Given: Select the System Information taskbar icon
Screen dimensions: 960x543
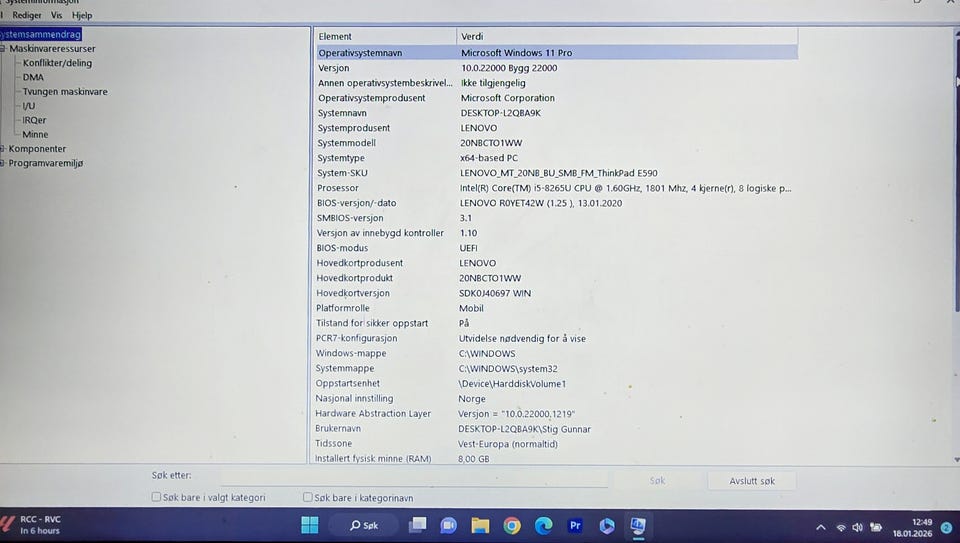Looking at the screenshot, I should tap(638, 525).
